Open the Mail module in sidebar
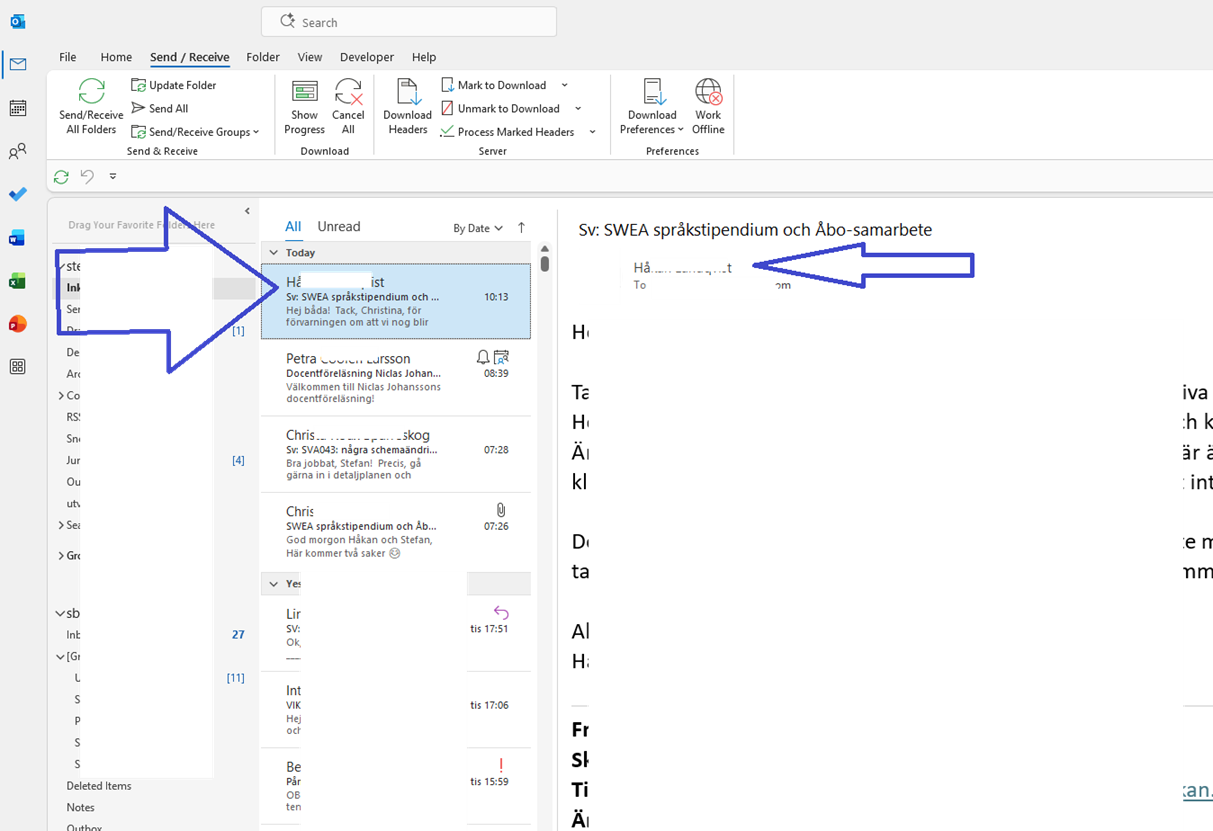1213x831 pixels. pyautogui.click(x=17, y=65)
